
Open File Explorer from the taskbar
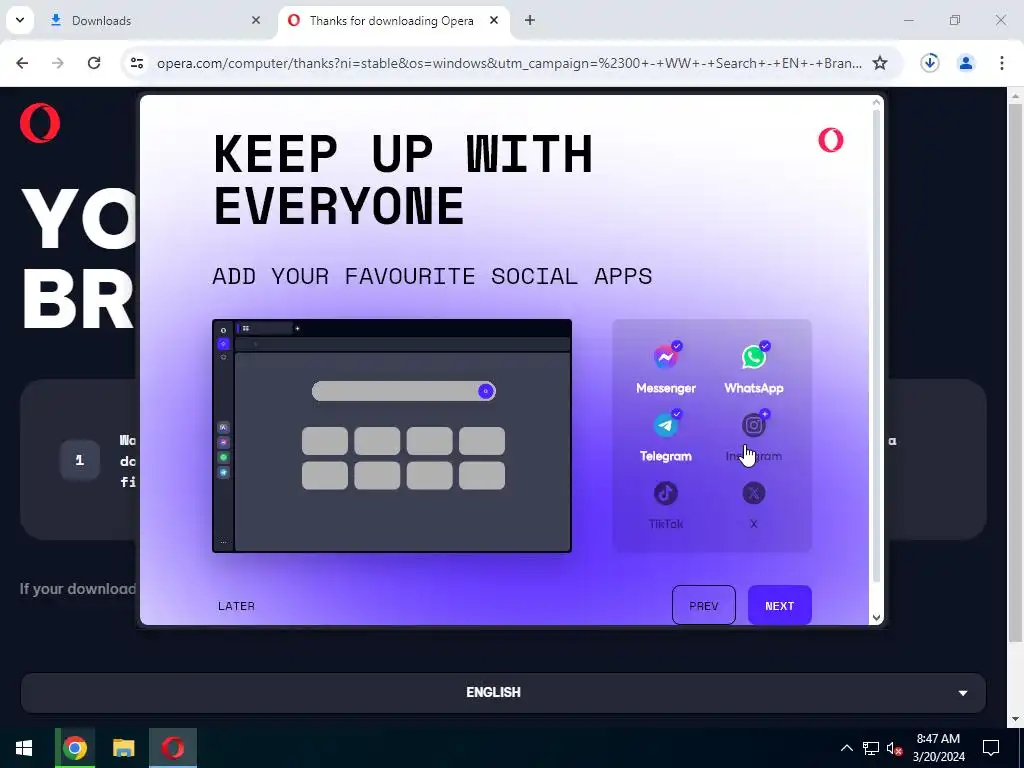123,748
